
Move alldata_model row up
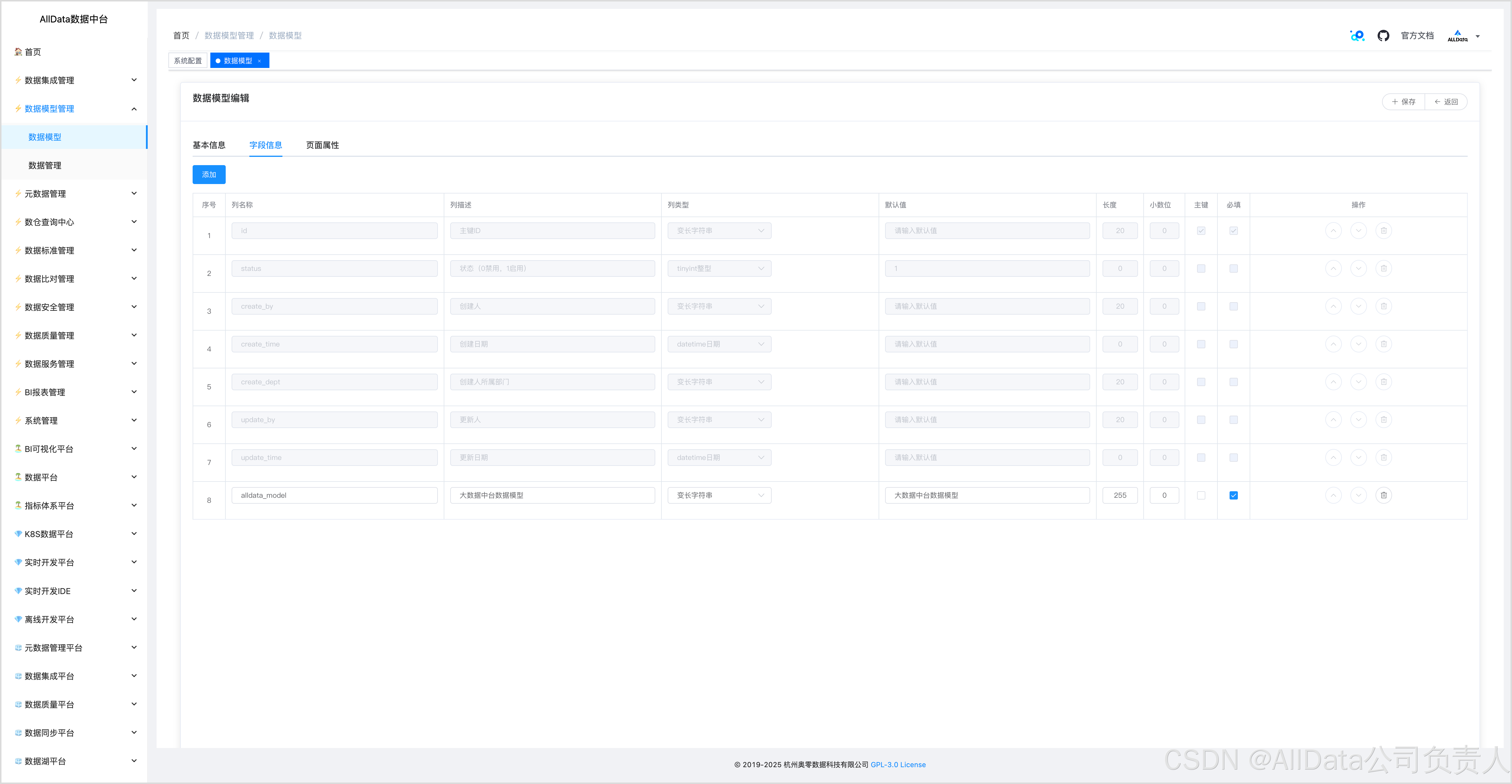(1333, 495)
